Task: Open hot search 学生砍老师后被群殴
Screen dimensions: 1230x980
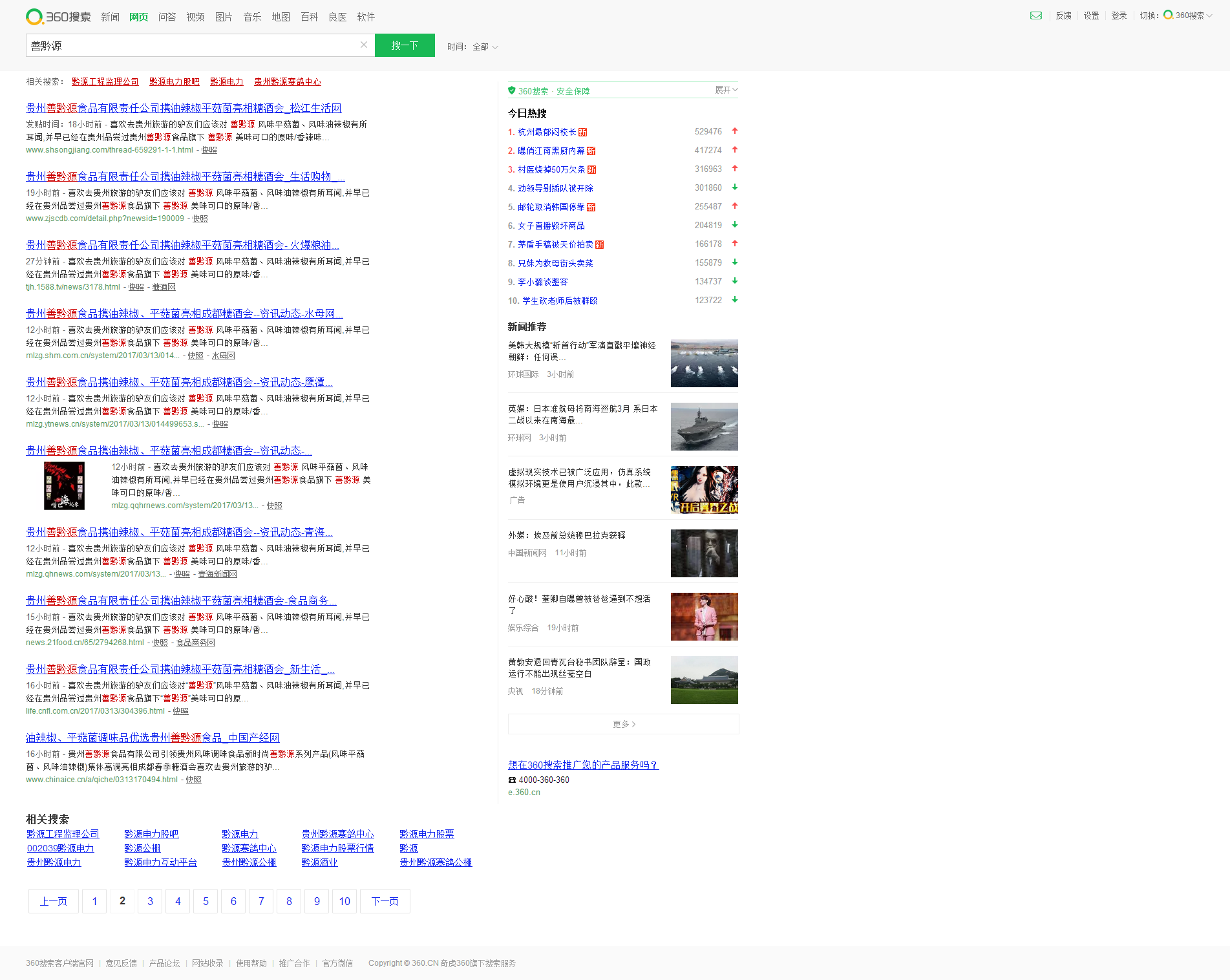Action: click(x=559, y=301)
